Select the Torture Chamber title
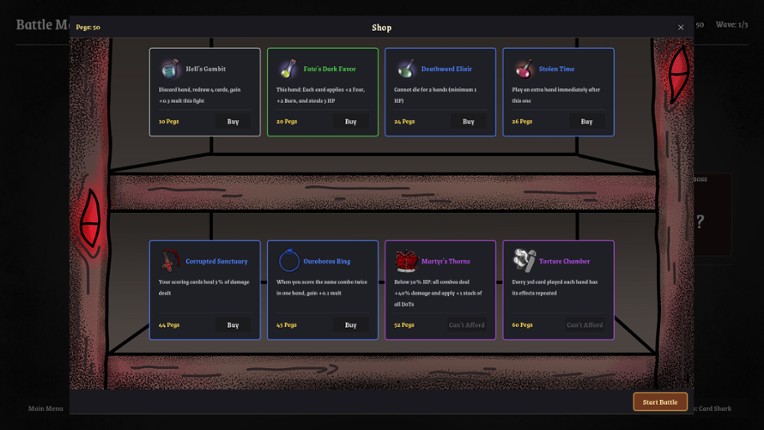This screenshot has width=764, height=430. pos(565,261)
